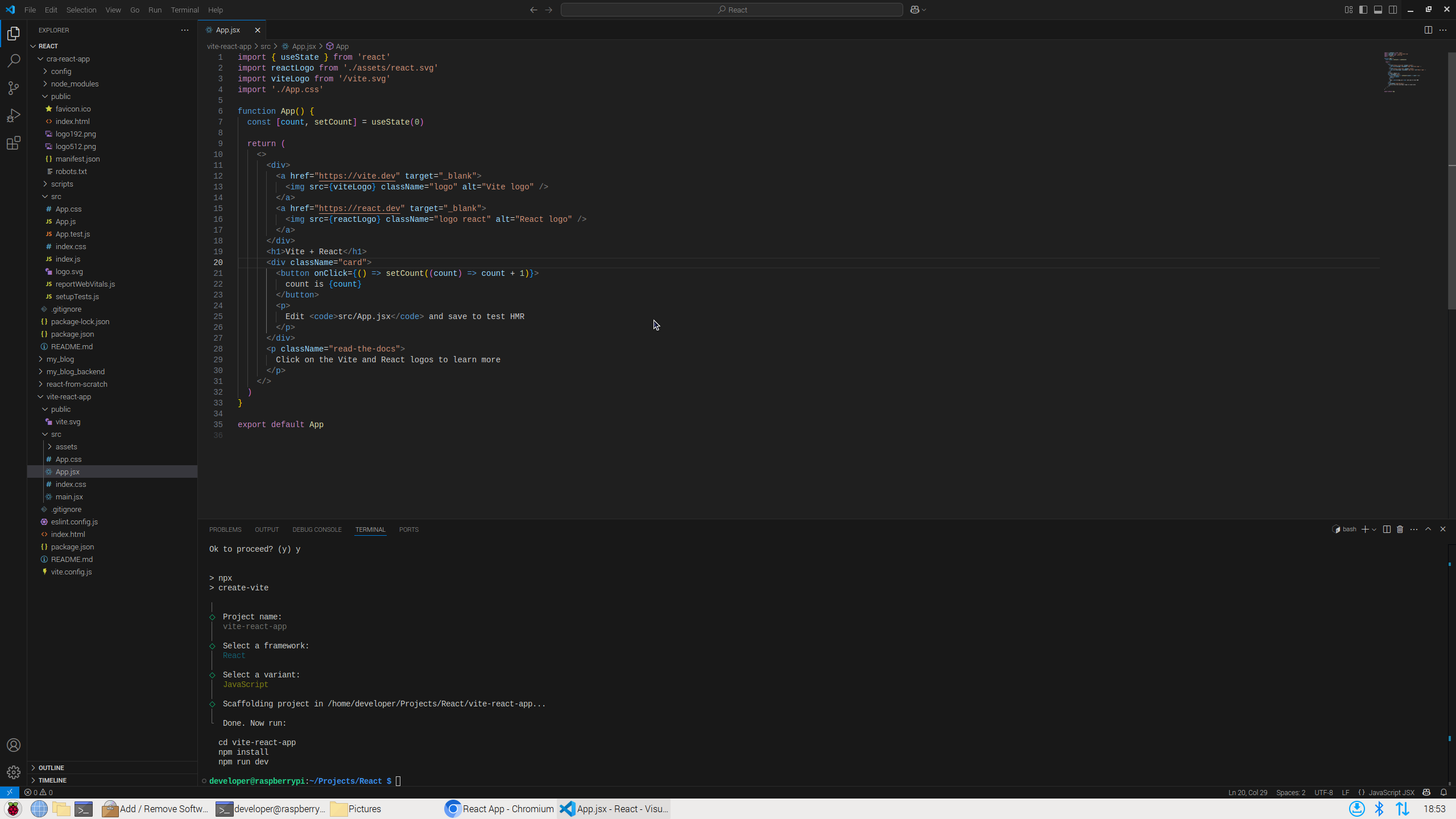1456x819 pixels.
Task: Open the remote window indicator in the status bar
Action: (x=10, y=792)
